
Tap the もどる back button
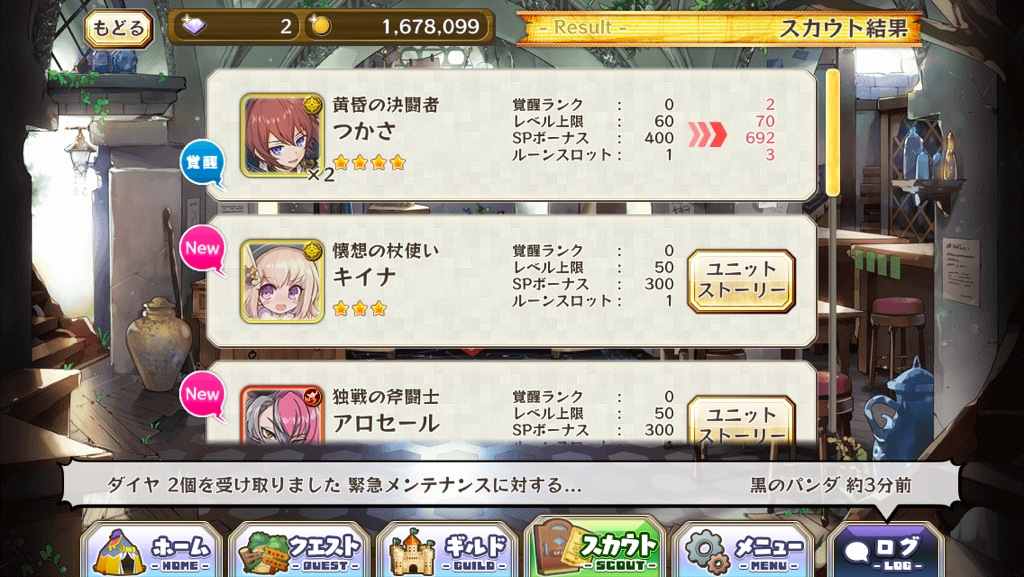pos(118,29)
